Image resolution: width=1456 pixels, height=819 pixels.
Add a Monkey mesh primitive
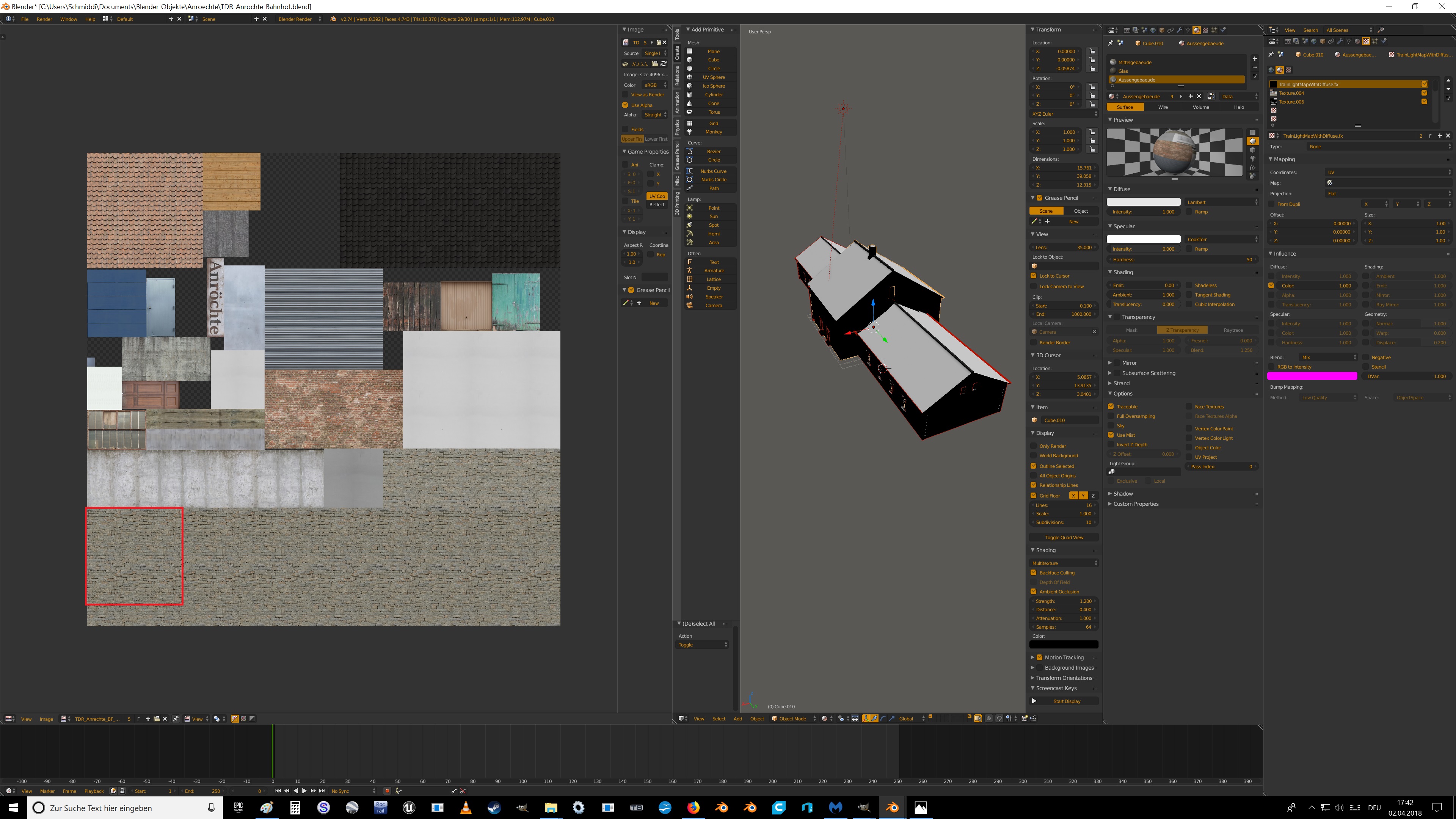(x=713, y=132)
